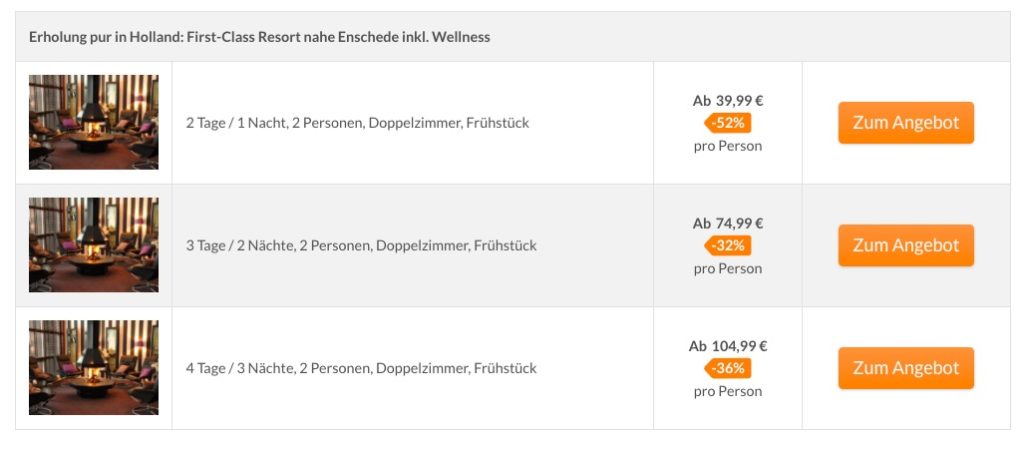Select the '4 Tage / 3 Nächte' offer description
The width and height of the screenshot is (1024, 449).
pos(361,368)
